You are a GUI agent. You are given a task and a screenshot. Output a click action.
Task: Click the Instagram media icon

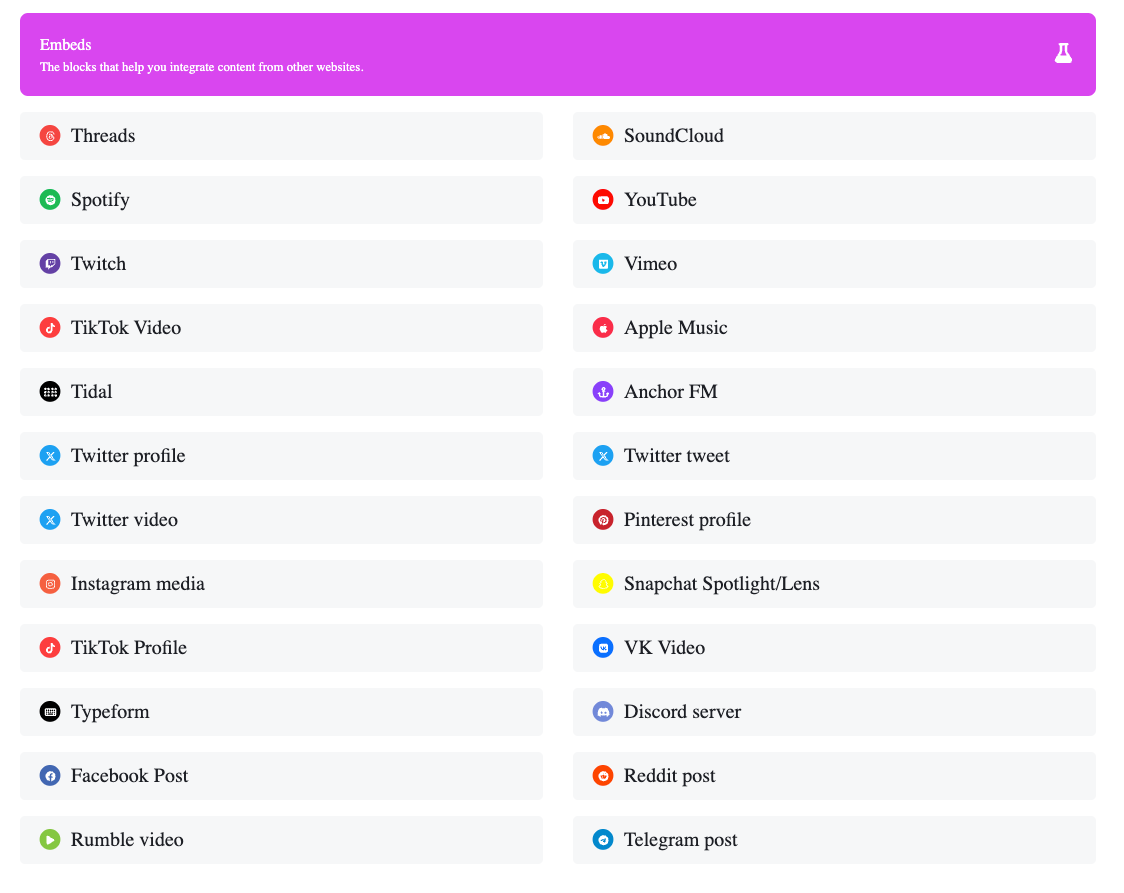click(x=50, y=583)
